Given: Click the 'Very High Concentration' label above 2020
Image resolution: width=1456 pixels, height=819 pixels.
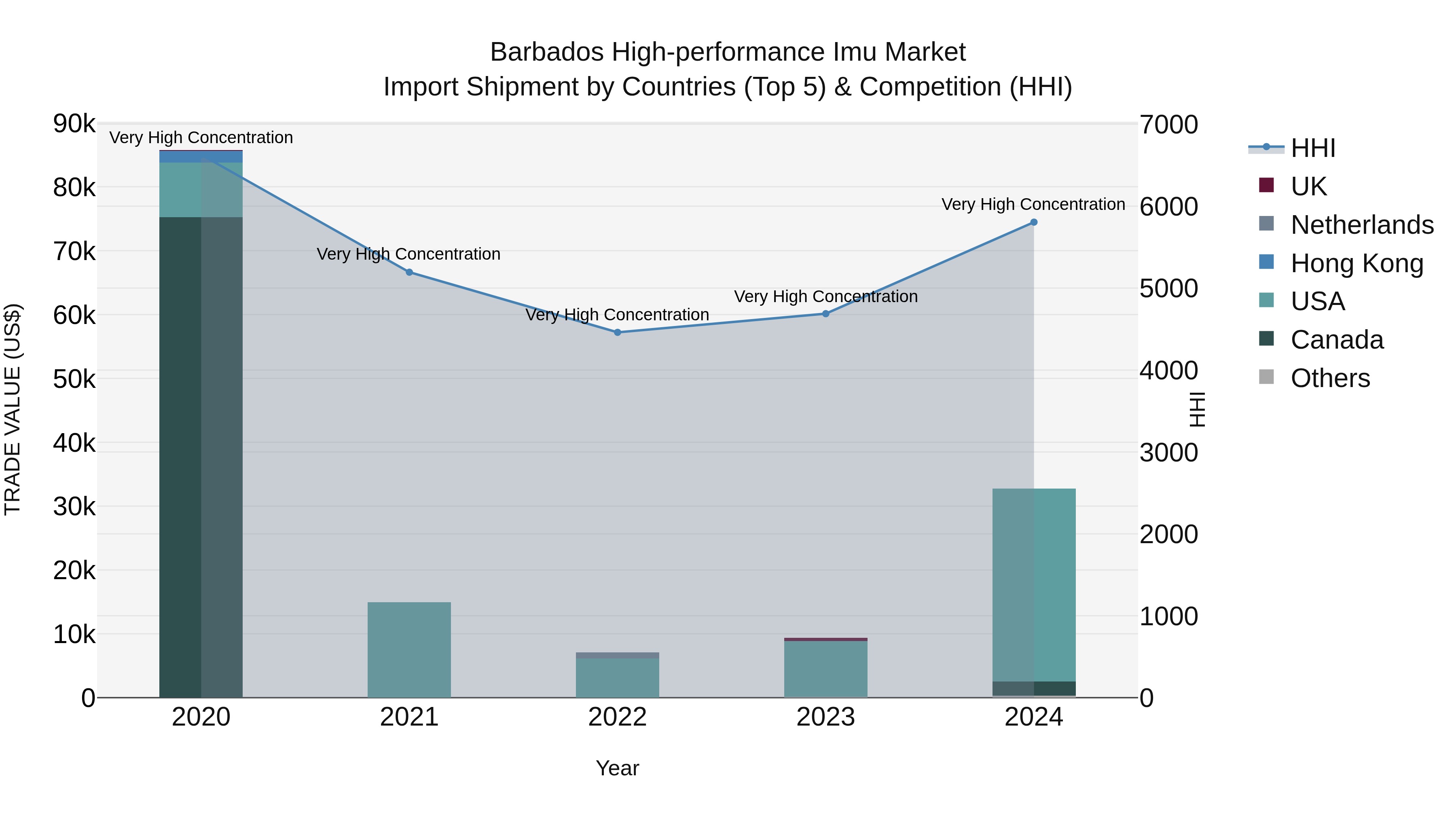Looking at the screenshot, I should pos(201,138).
